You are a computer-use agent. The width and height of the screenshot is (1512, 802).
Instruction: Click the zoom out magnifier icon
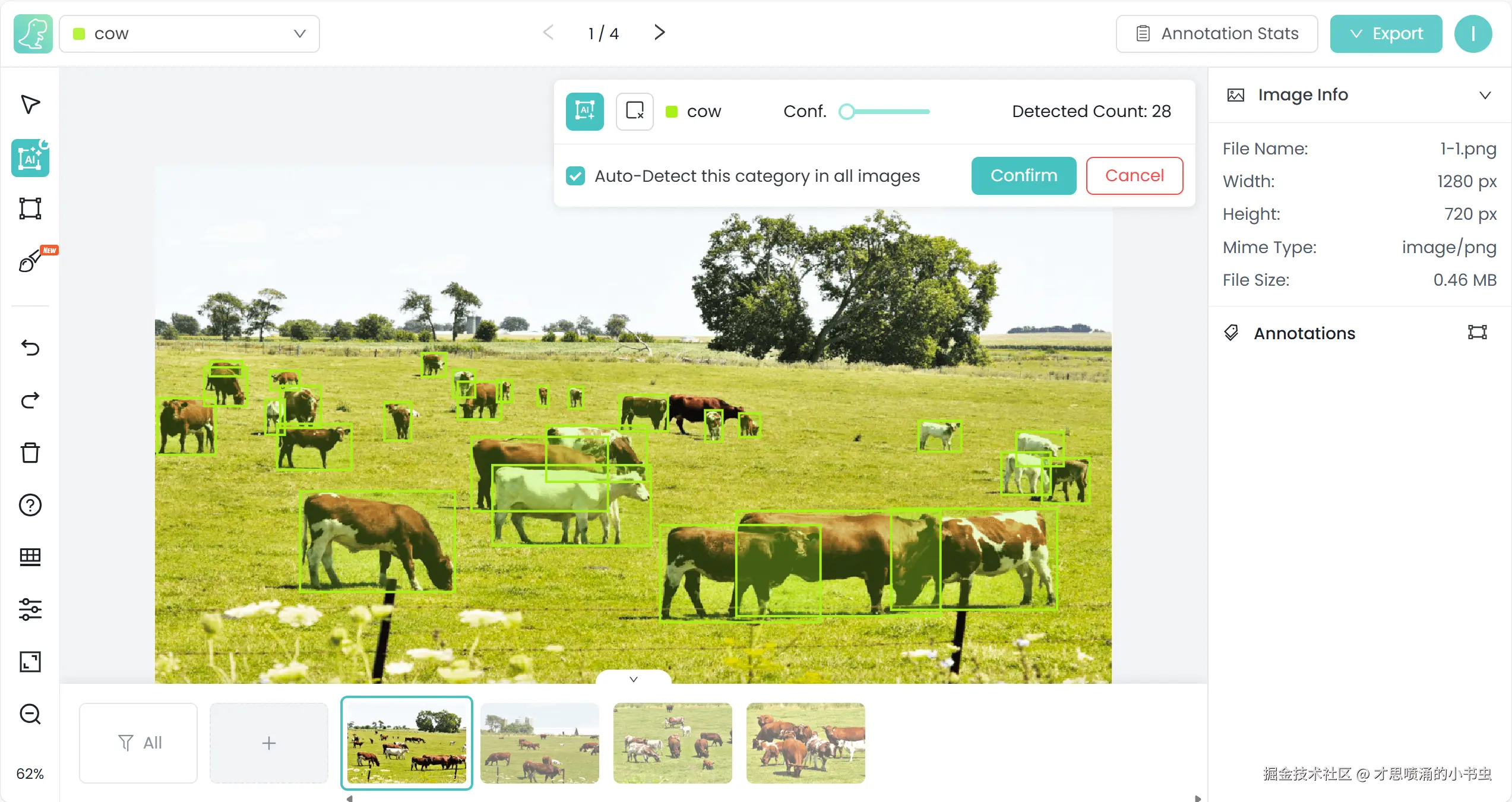point(30,713)
